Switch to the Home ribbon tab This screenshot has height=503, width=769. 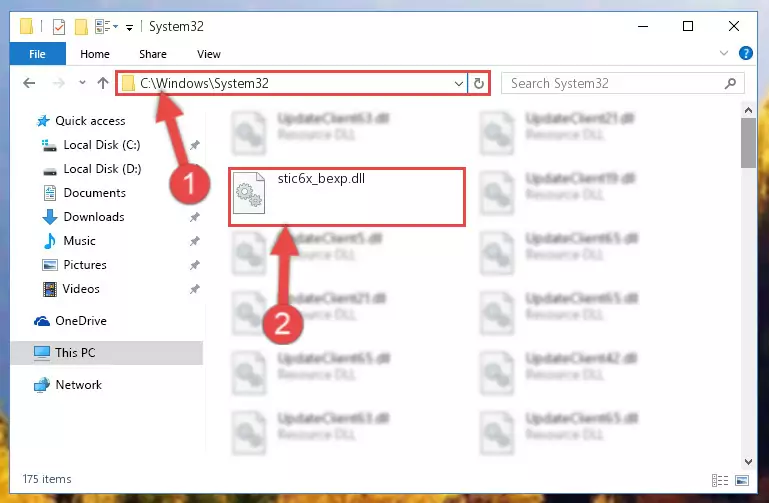click(x=95, y=54)
